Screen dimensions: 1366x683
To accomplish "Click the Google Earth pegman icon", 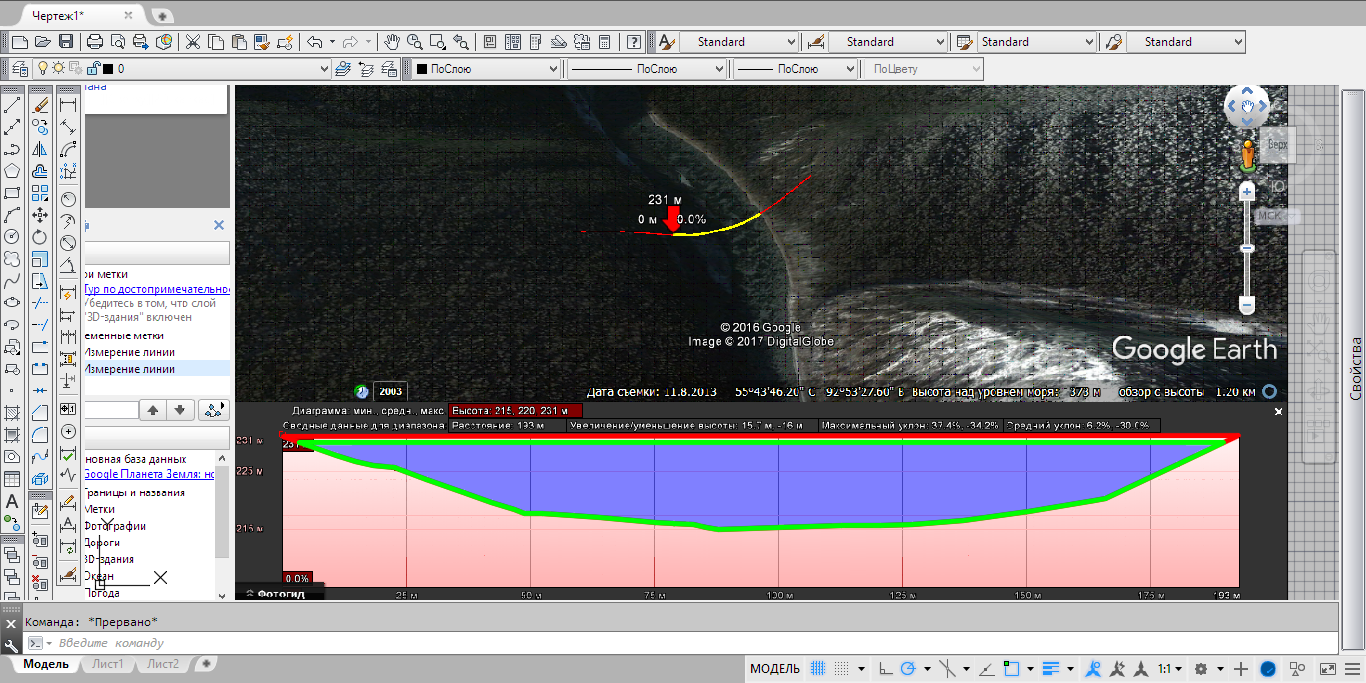I will (1248, 155).
